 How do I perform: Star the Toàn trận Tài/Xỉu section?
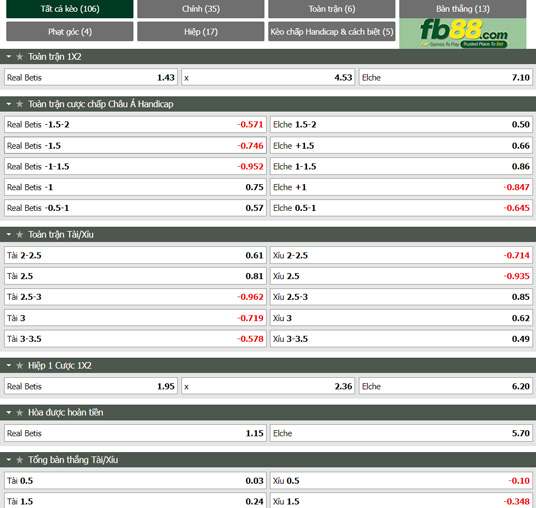pos(19,235)
